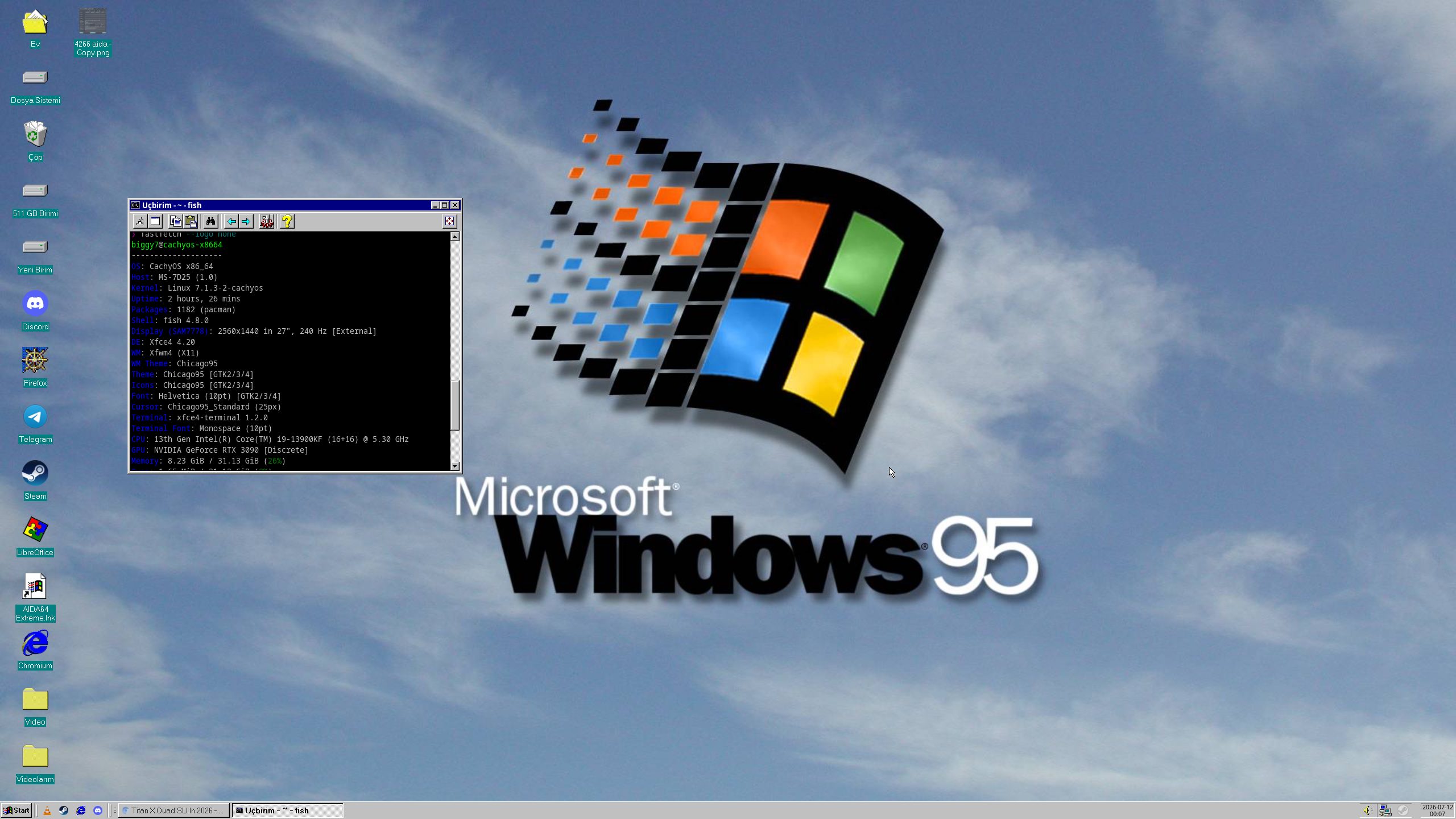Open terminal window menu icon in title bar
Image resolution: width=1456 pixels, height=819 pixels.
coord(135,205)
